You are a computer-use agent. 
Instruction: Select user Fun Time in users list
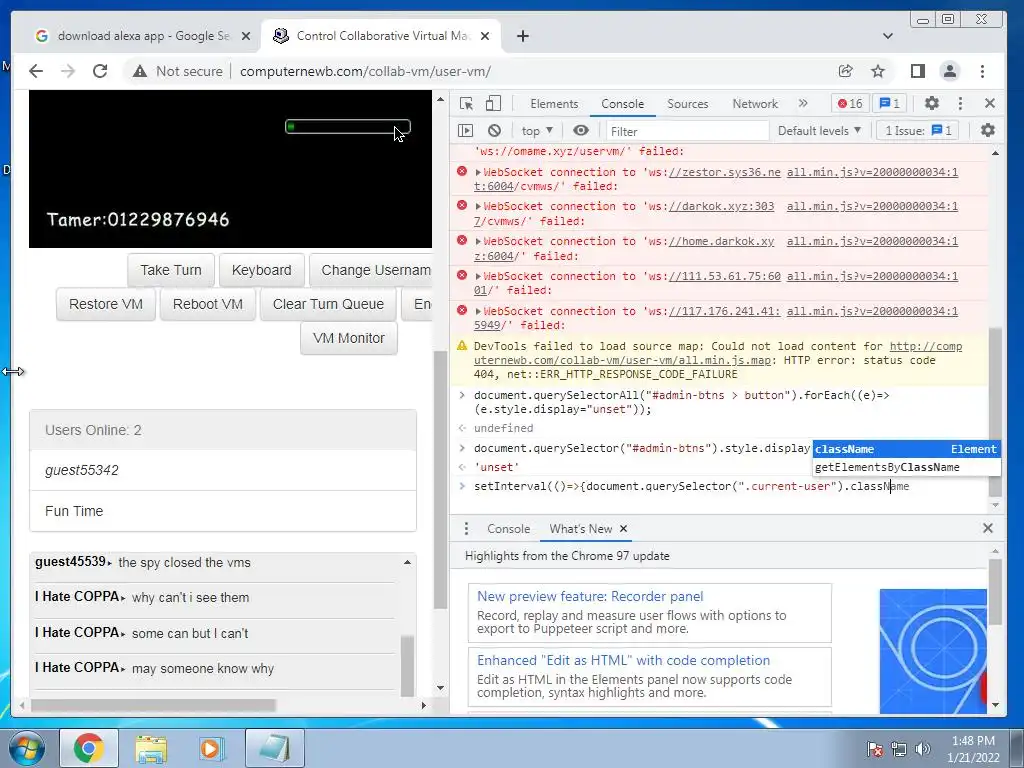[x=223, y=511]
